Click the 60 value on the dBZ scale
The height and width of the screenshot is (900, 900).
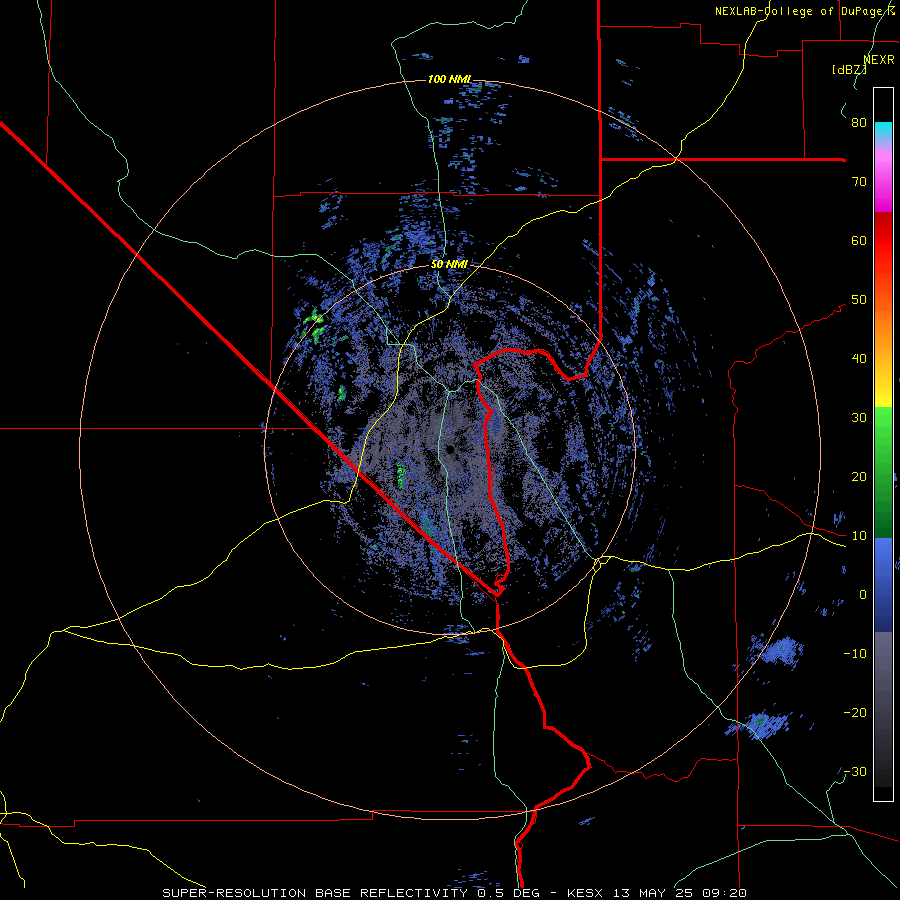click(x=859, y=240)
